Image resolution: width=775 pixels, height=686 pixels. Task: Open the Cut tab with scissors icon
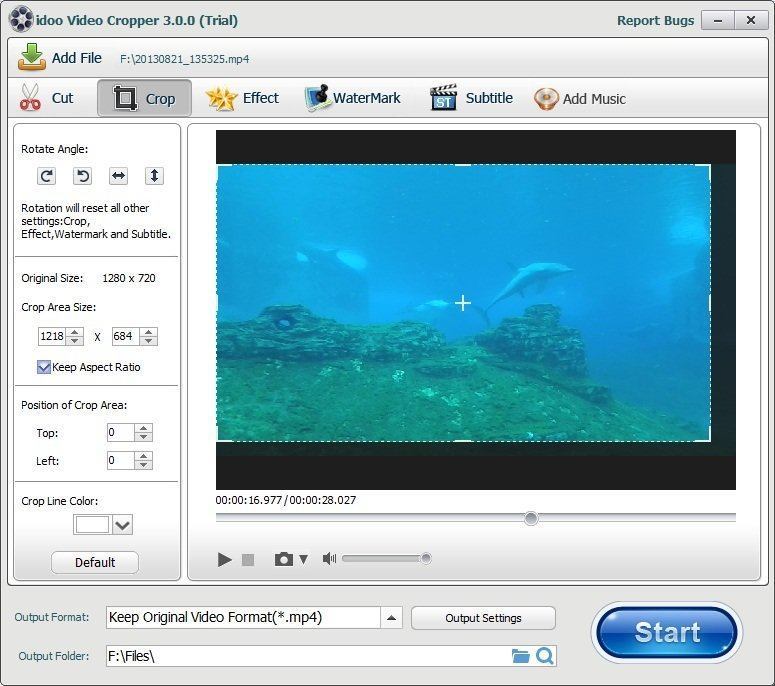pos(46,98)
